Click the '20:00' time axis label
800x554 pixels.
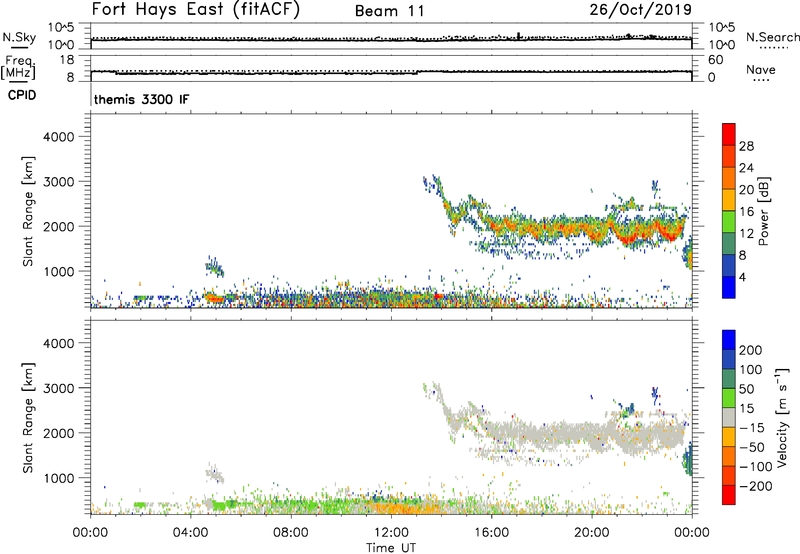tap(591, 533)
